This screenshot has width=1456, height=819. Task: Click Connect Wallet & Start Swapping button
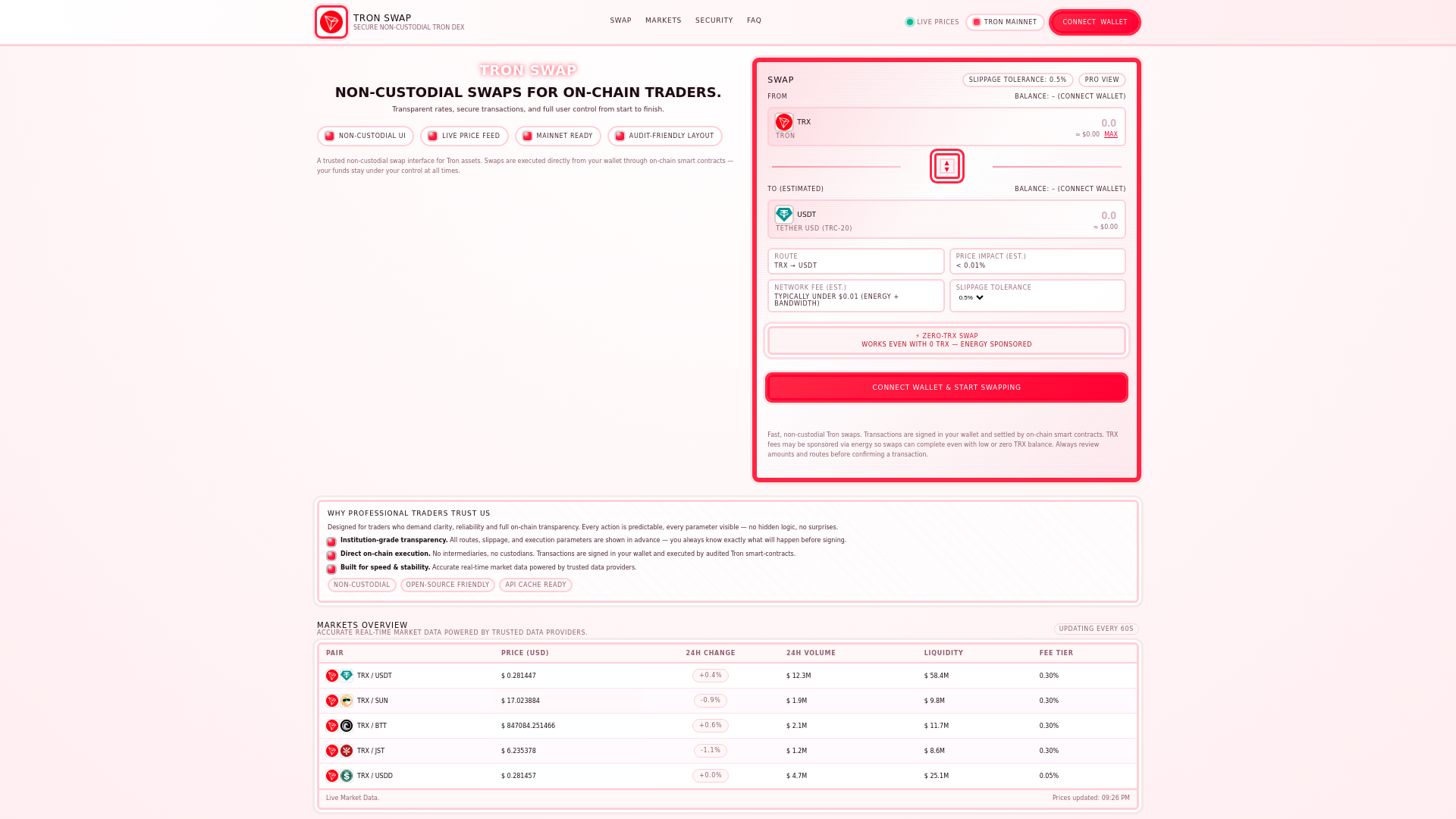pyautogui.click(x=946, y=388)
